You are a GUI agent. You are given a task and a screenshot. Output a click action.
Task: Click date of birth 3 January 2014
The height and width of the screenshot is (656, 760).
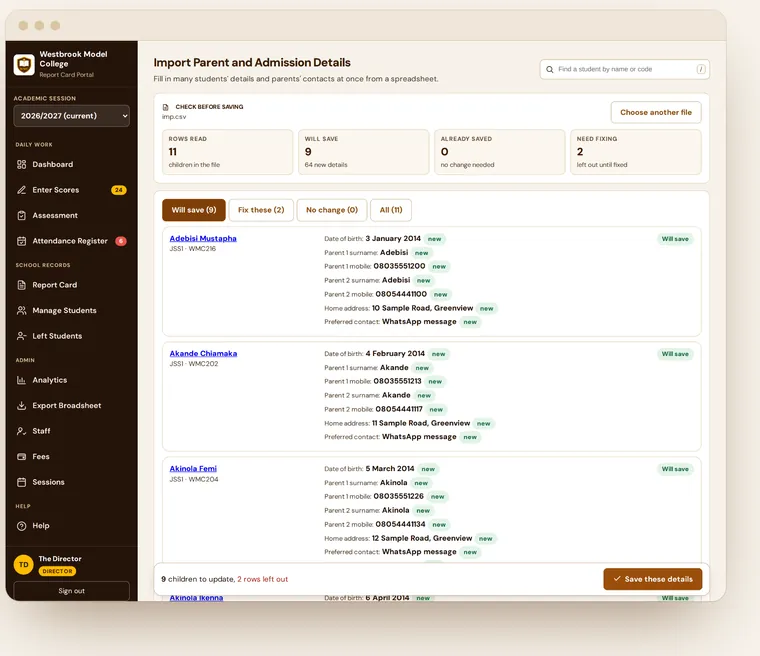click(x=393, y=239)
